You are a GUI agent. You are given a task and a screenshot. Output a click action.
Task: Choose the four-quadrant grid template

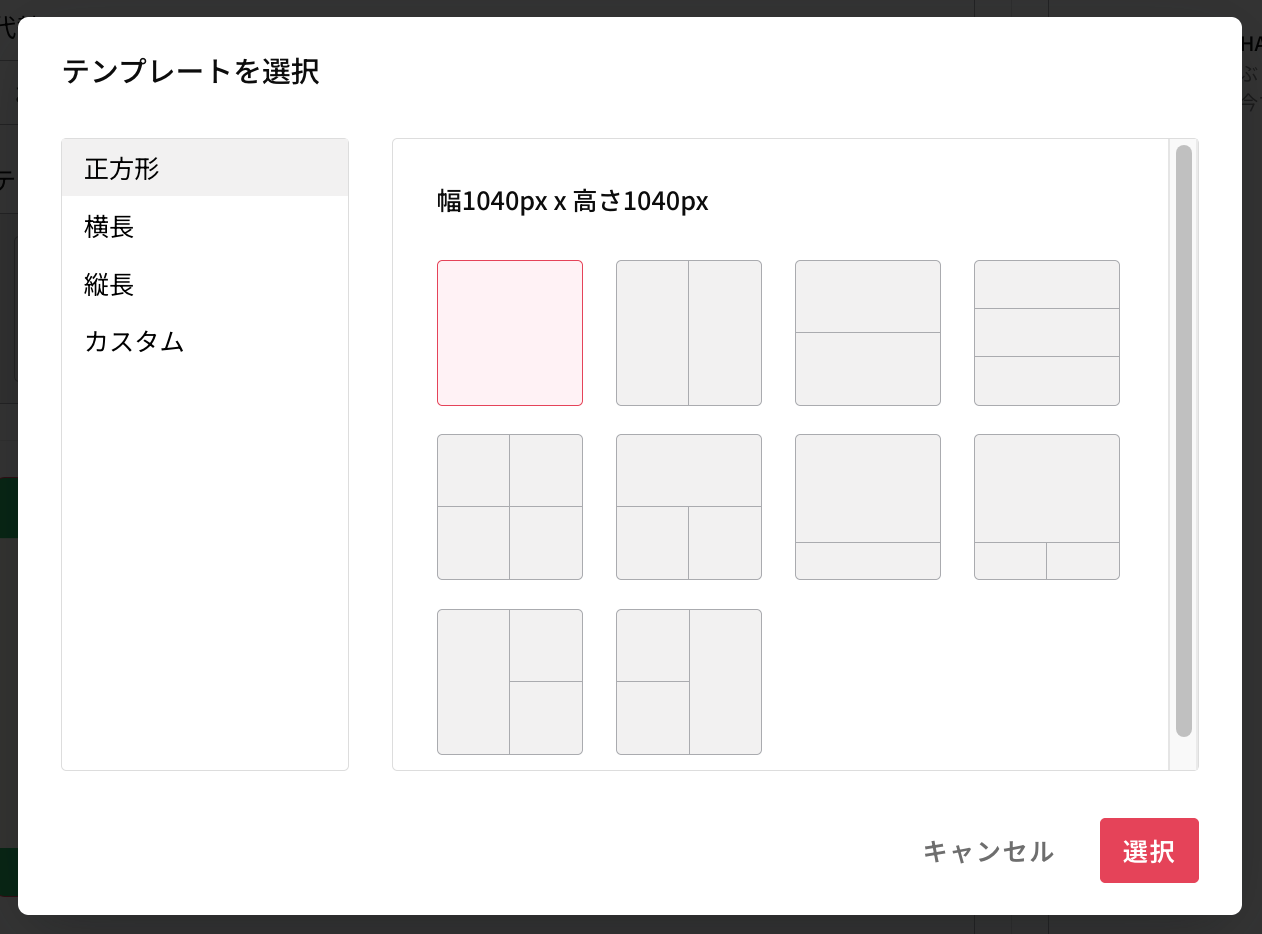pyautogui.click(x=510, y=507)
